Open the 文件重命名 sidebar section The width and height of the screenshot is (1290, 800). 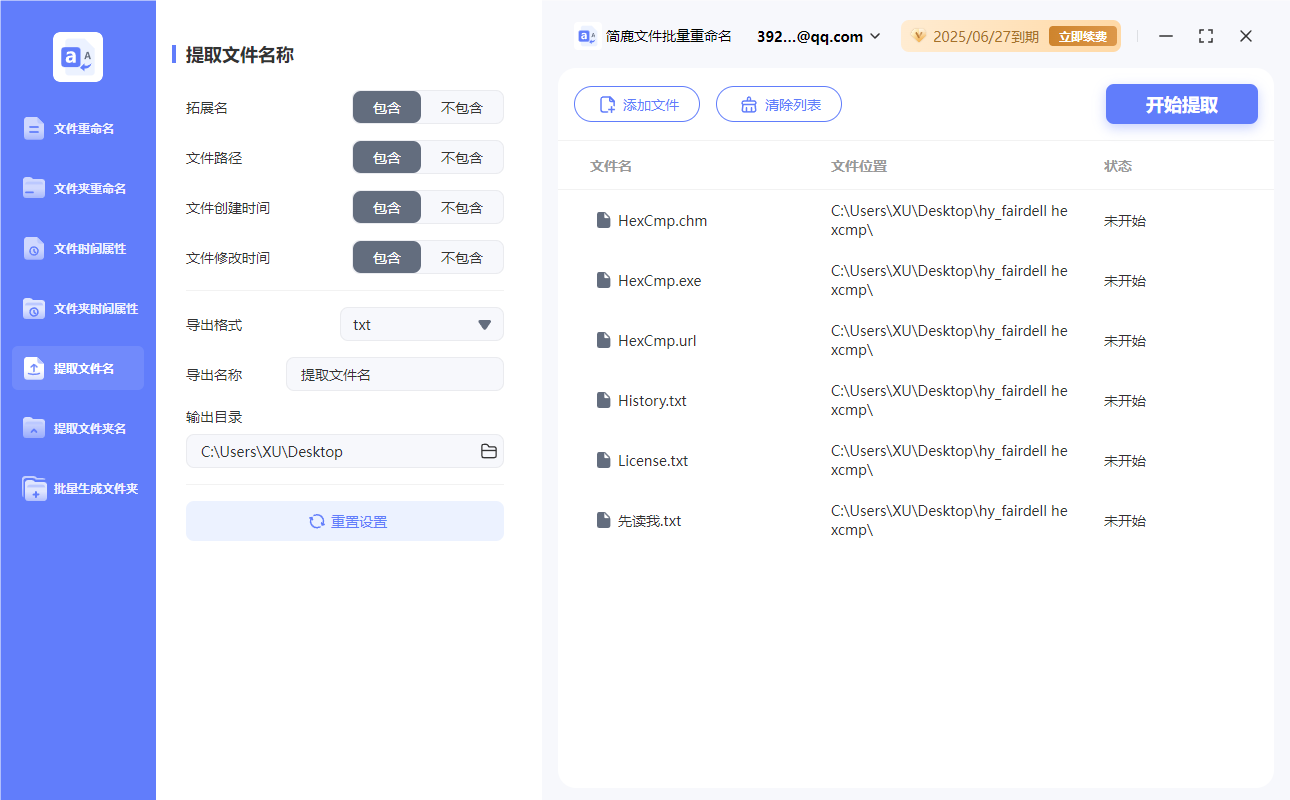77,128
